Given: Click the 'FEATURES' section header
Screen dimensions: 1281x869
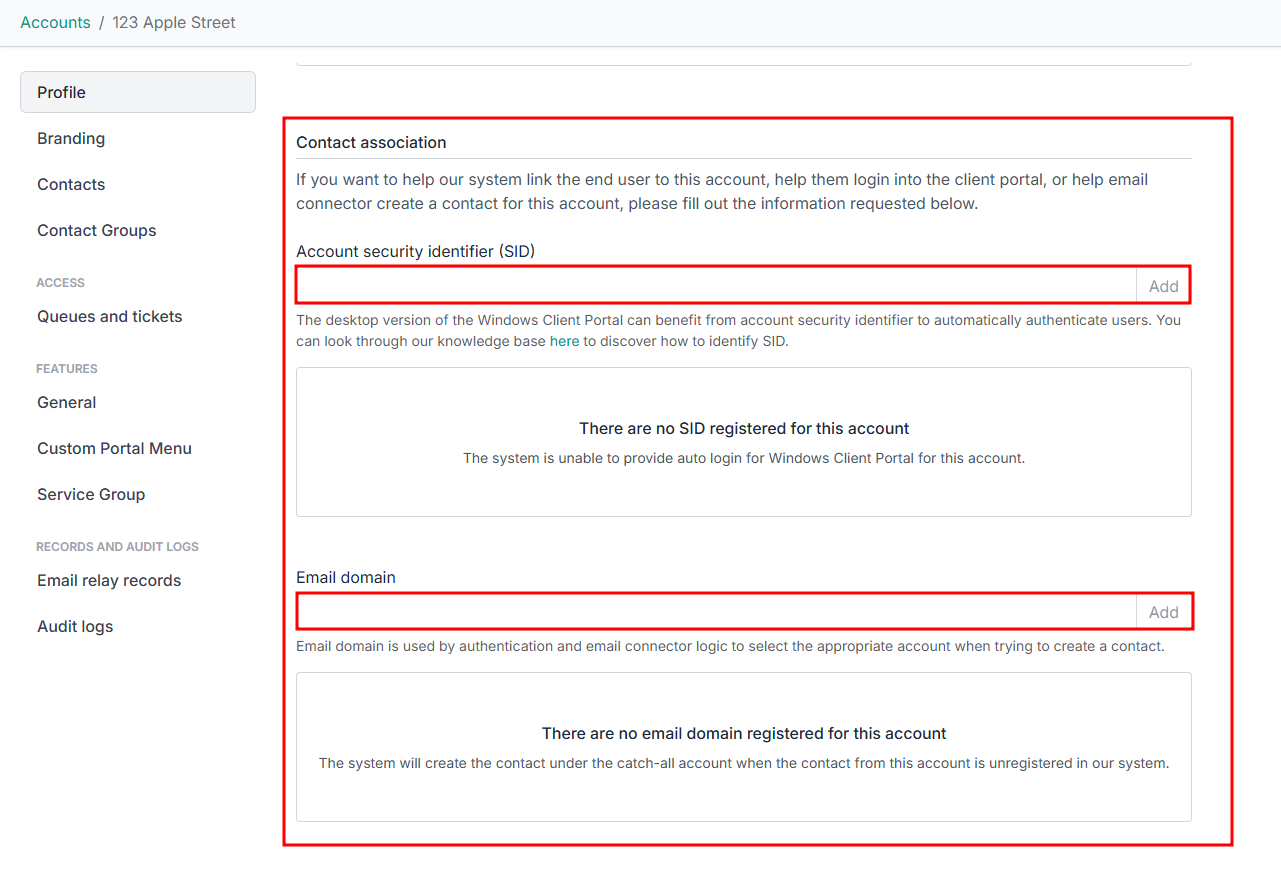Looking at the screenshot, I should tap(67, 369).
